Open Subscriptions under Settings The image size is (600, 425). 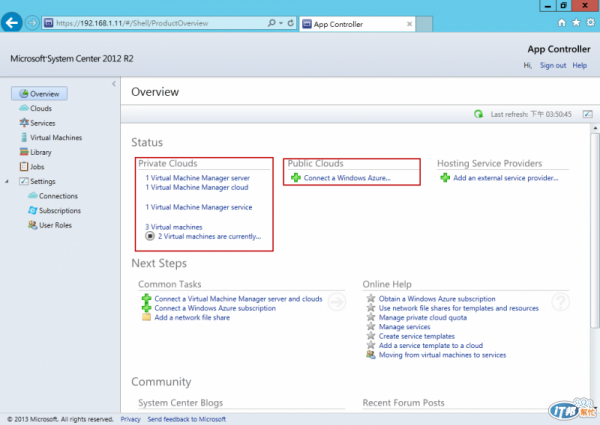point(60,210)
